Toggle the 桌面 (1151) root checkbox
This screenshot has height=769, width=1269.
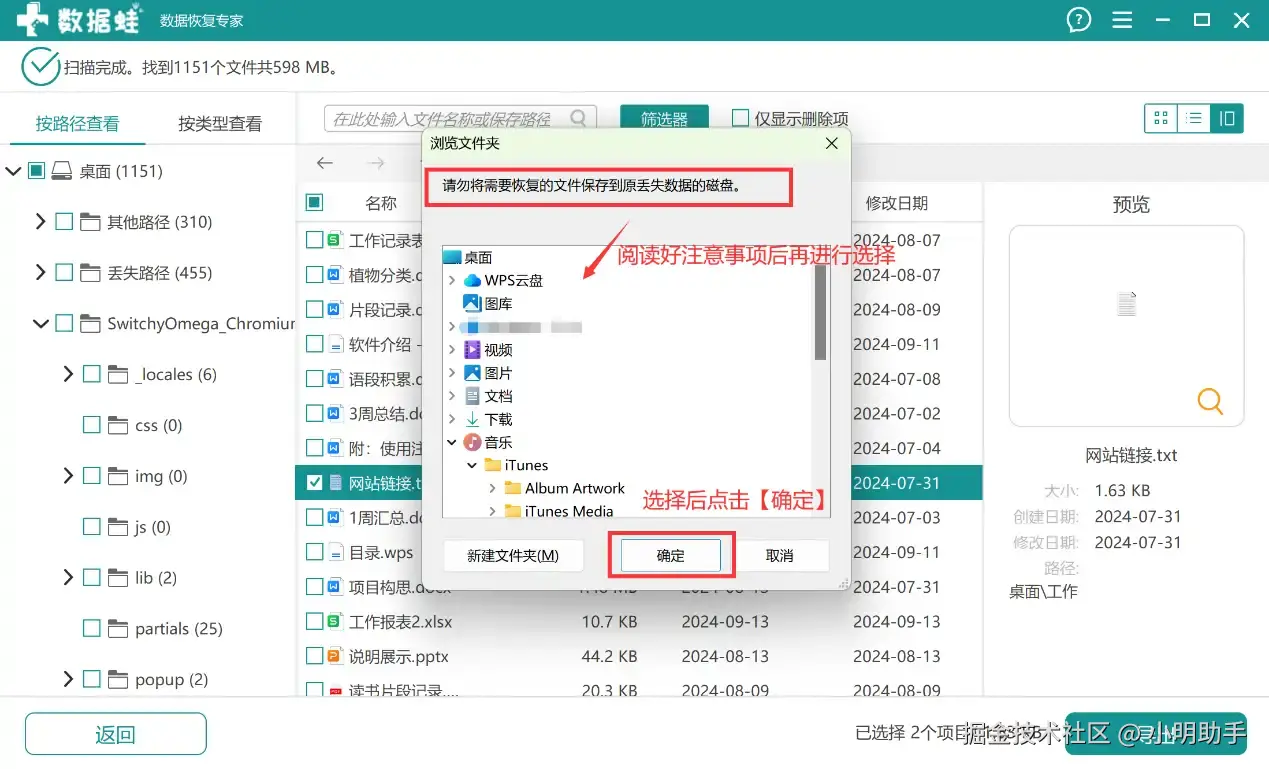coord(36,171)
